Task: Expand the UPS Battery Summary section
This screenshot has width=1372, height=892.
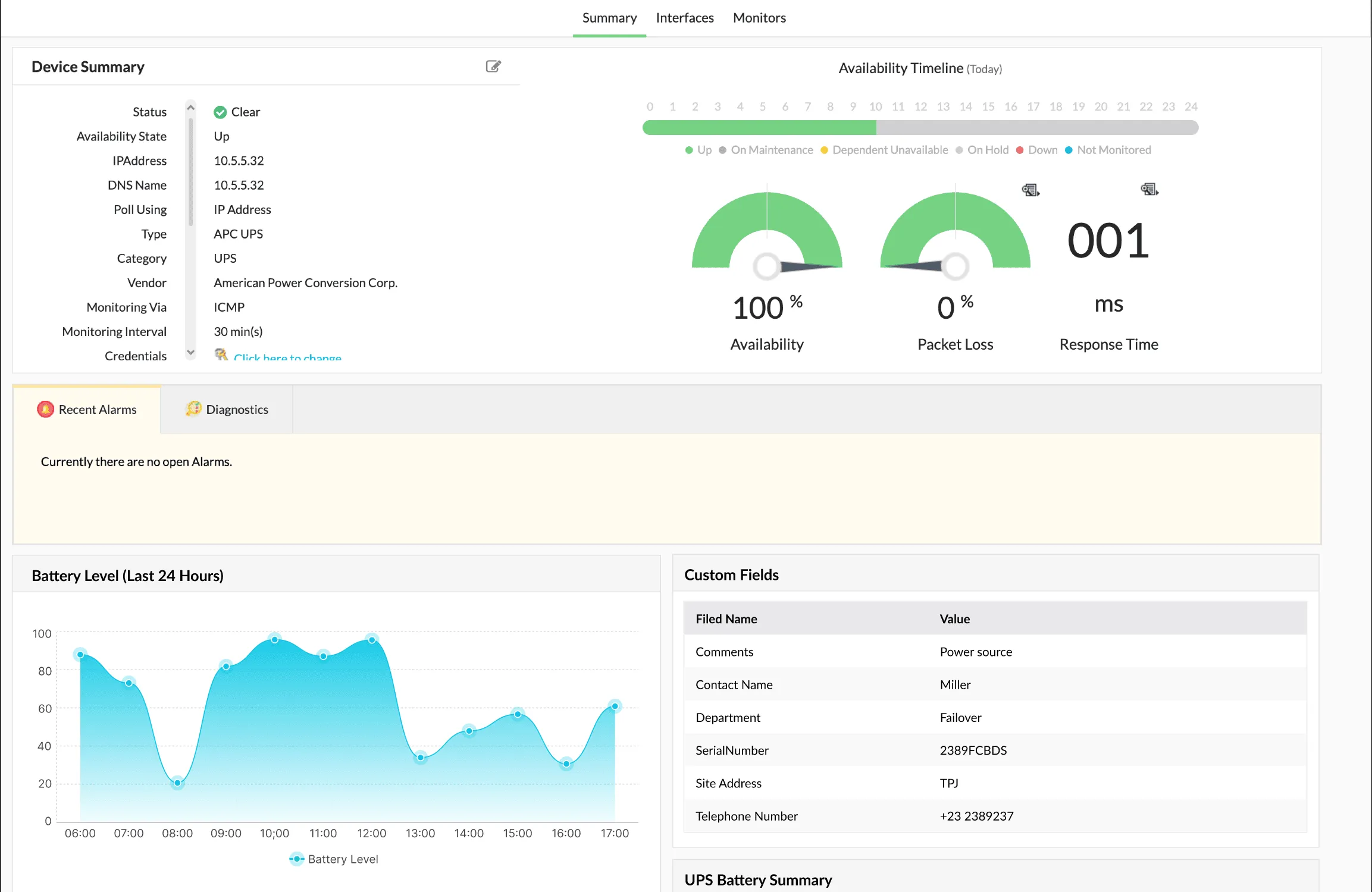Action: 758,880
